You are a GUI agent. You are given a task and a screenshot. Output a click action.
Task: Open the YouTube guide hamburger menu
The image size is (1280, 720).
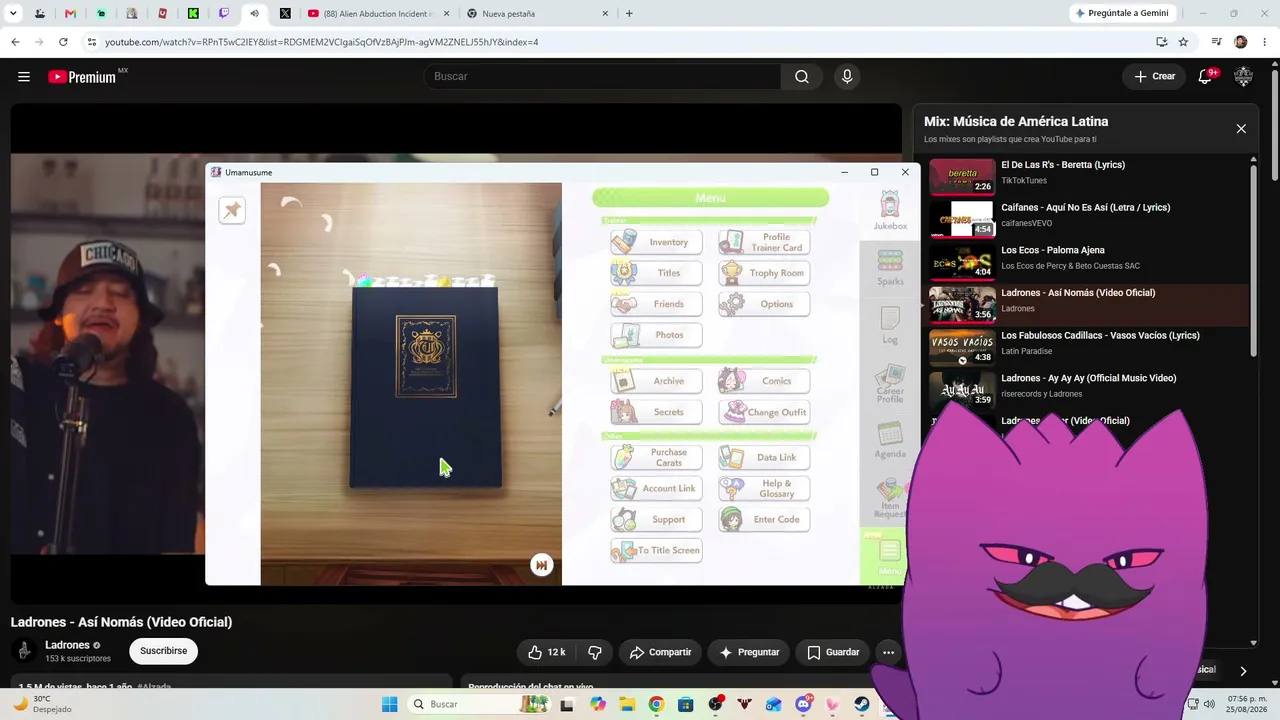(24, 76)
